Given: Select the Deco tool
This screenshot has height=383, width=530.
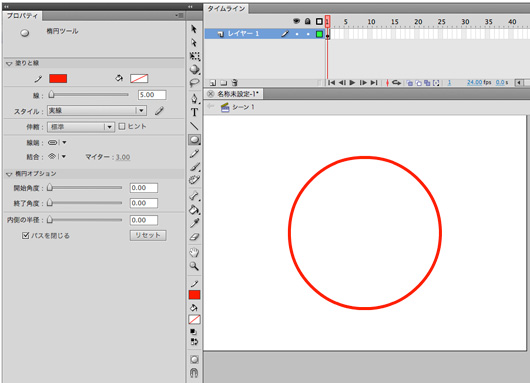Looking at the screenshot, I should tap(194, 180).
